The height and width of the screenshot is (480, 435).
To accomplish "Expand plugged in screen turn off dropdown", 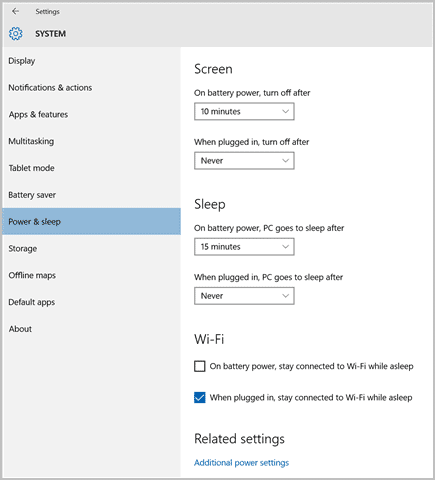I will pos(244,161).
